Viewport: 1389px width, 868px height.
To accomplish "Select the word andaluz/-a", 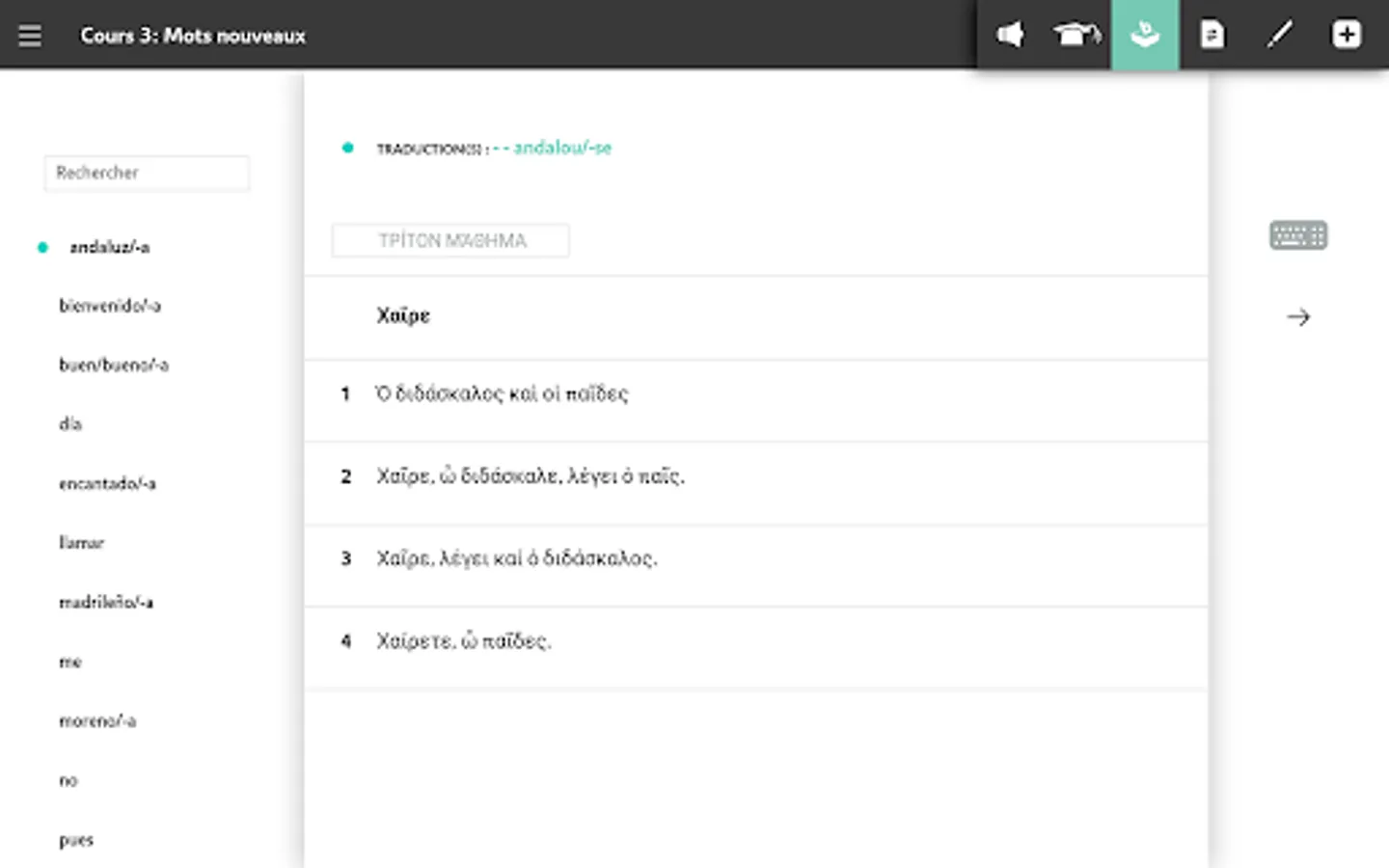I will pyautogui.click(x=109, y=248).
